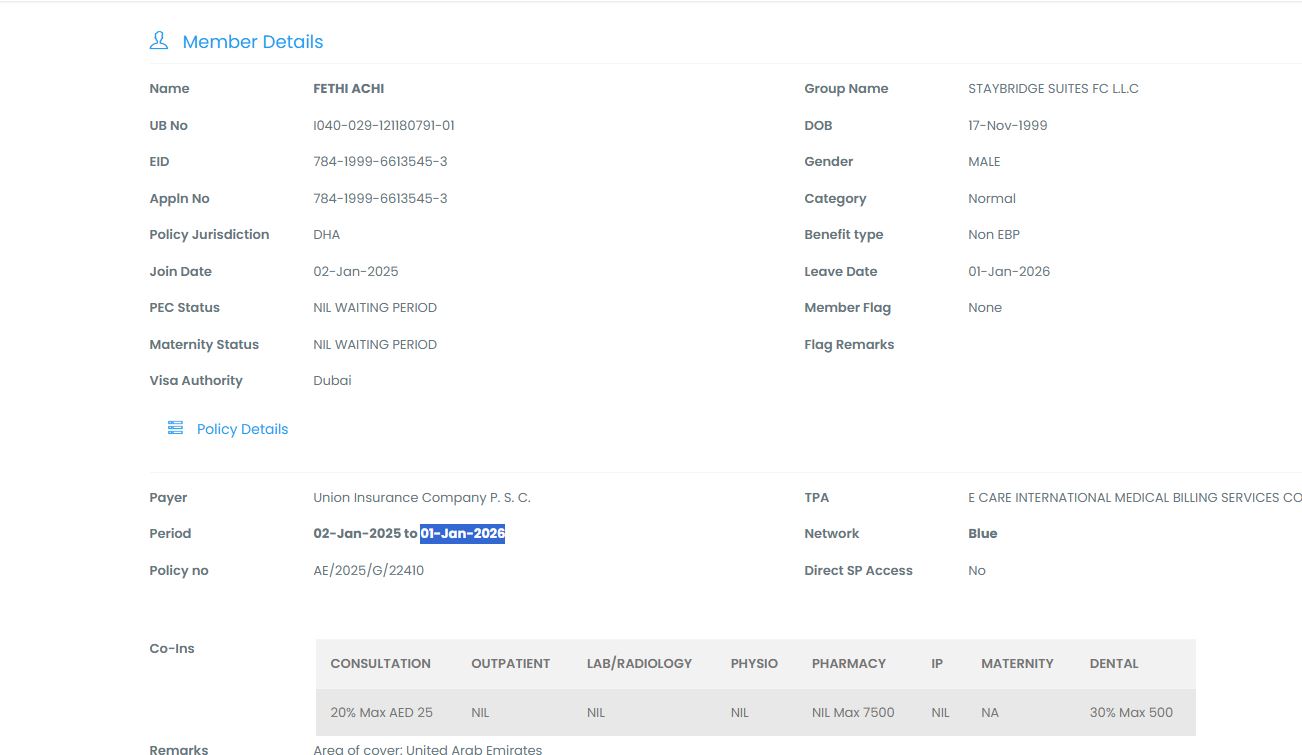Screen dimensions: 1302x755
Task: Click the MATERNITY column header
Action: (1017, 664)
